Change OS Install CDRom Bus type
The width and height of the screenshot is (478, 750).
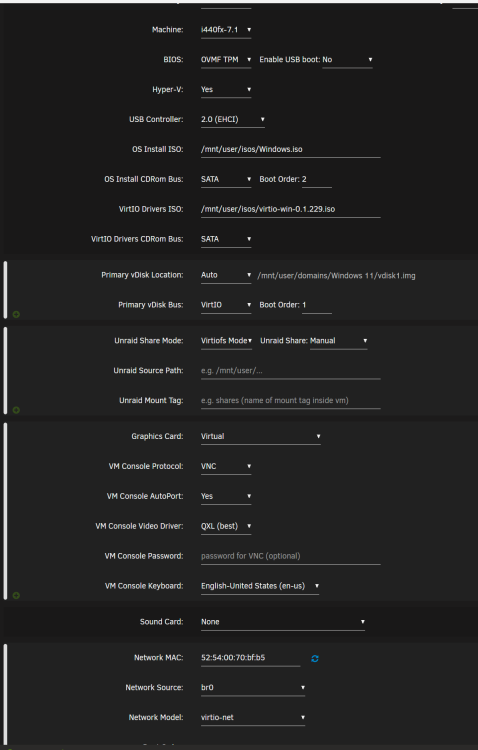click(226, 179)
